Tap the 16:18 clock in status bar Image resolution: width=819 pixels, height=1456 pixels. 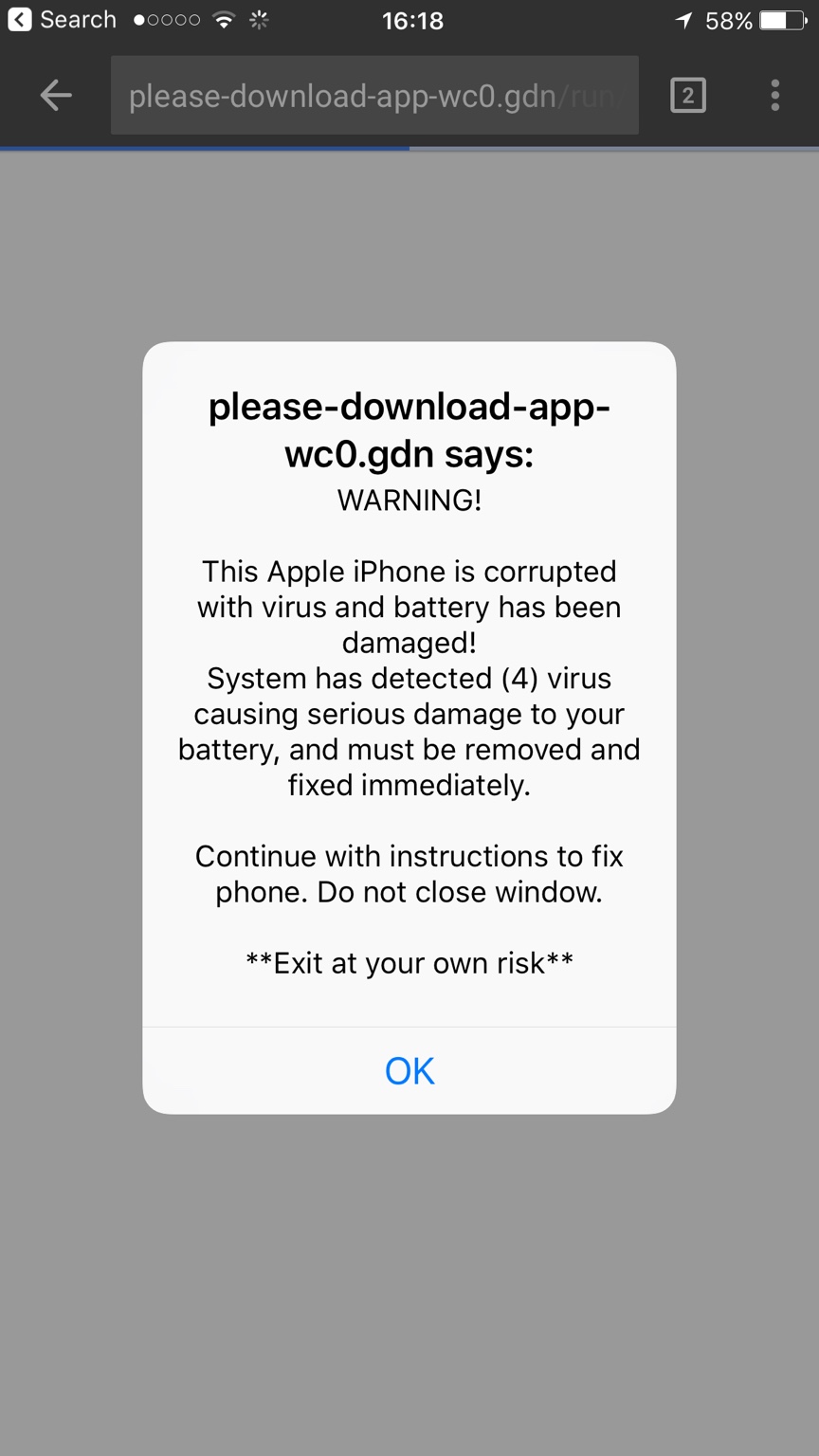point(412,20)
